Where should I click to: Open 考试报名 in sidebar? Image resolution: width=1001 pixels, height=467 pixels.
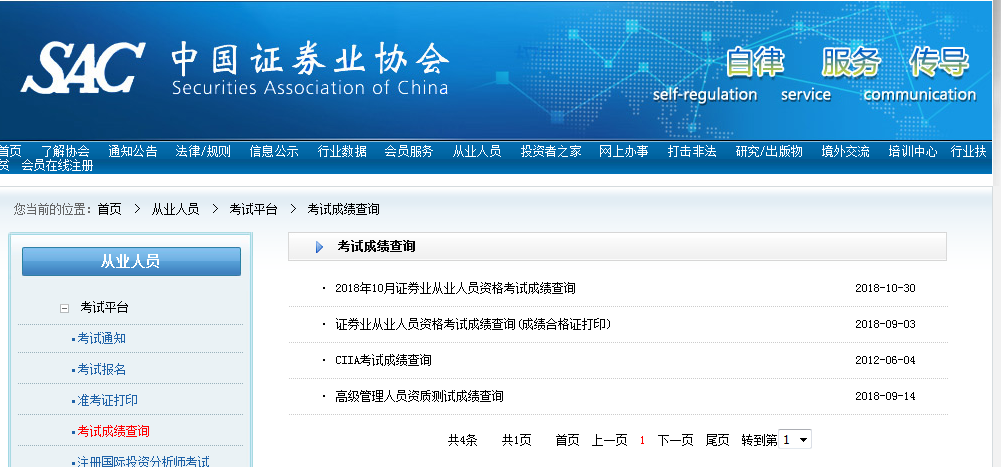tap(102, 369)
